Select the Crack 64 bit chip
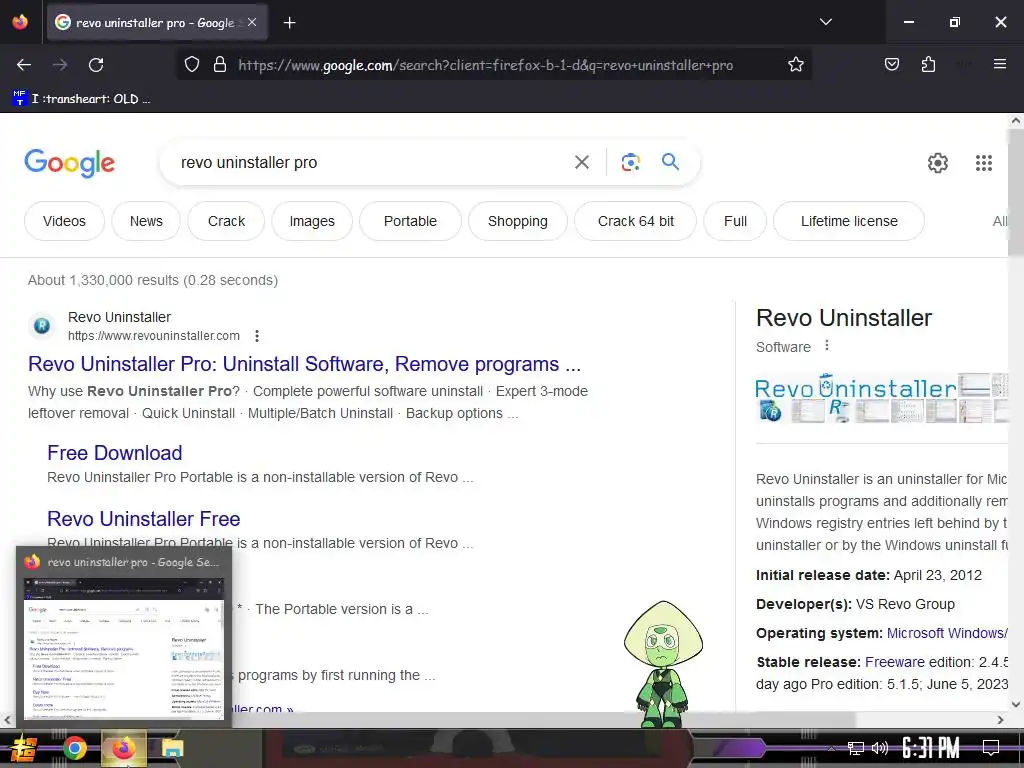The image size is (1024, 768). tap(635, 221)
